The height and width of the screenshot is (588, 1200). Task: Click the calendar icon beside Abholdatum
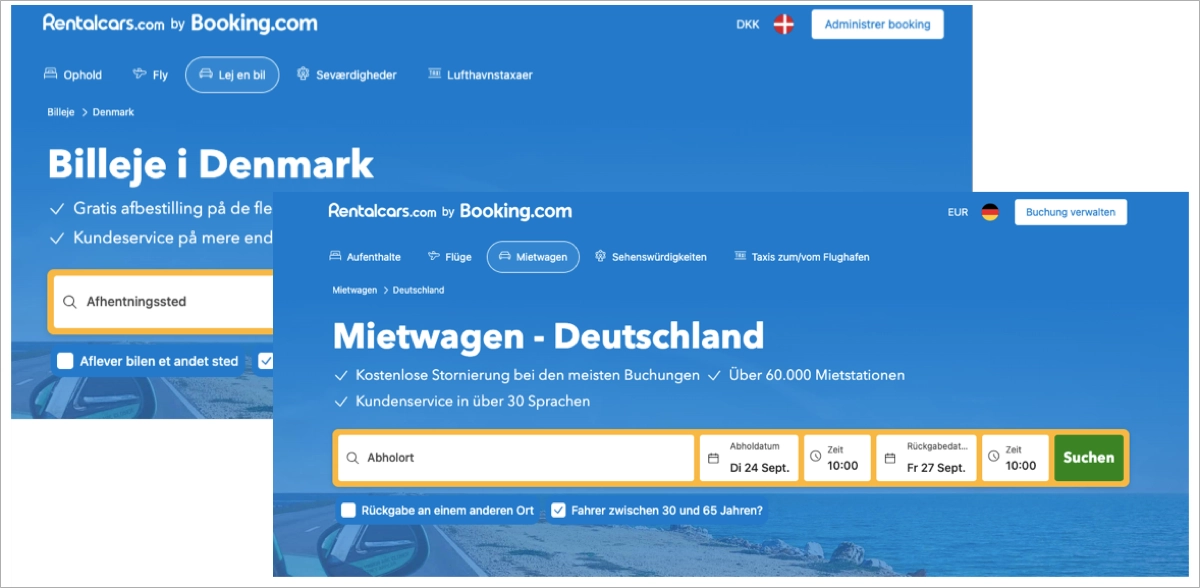point(714,456)
